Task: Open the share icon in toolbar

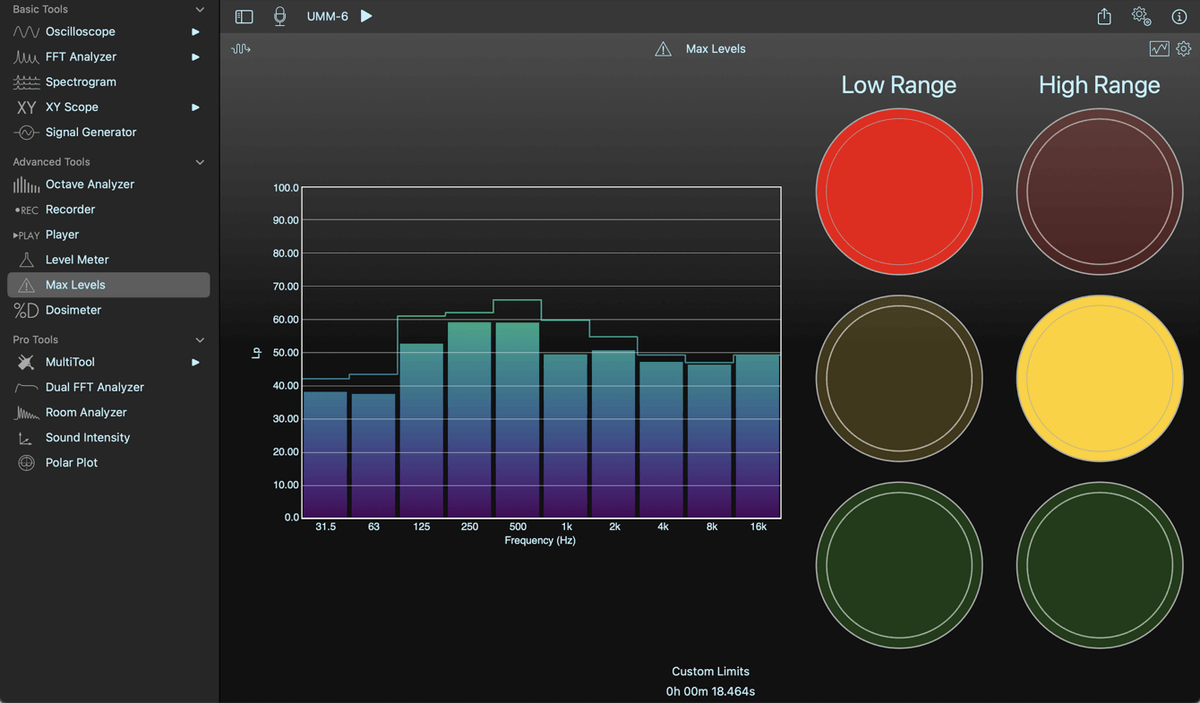Action: 1104,16
